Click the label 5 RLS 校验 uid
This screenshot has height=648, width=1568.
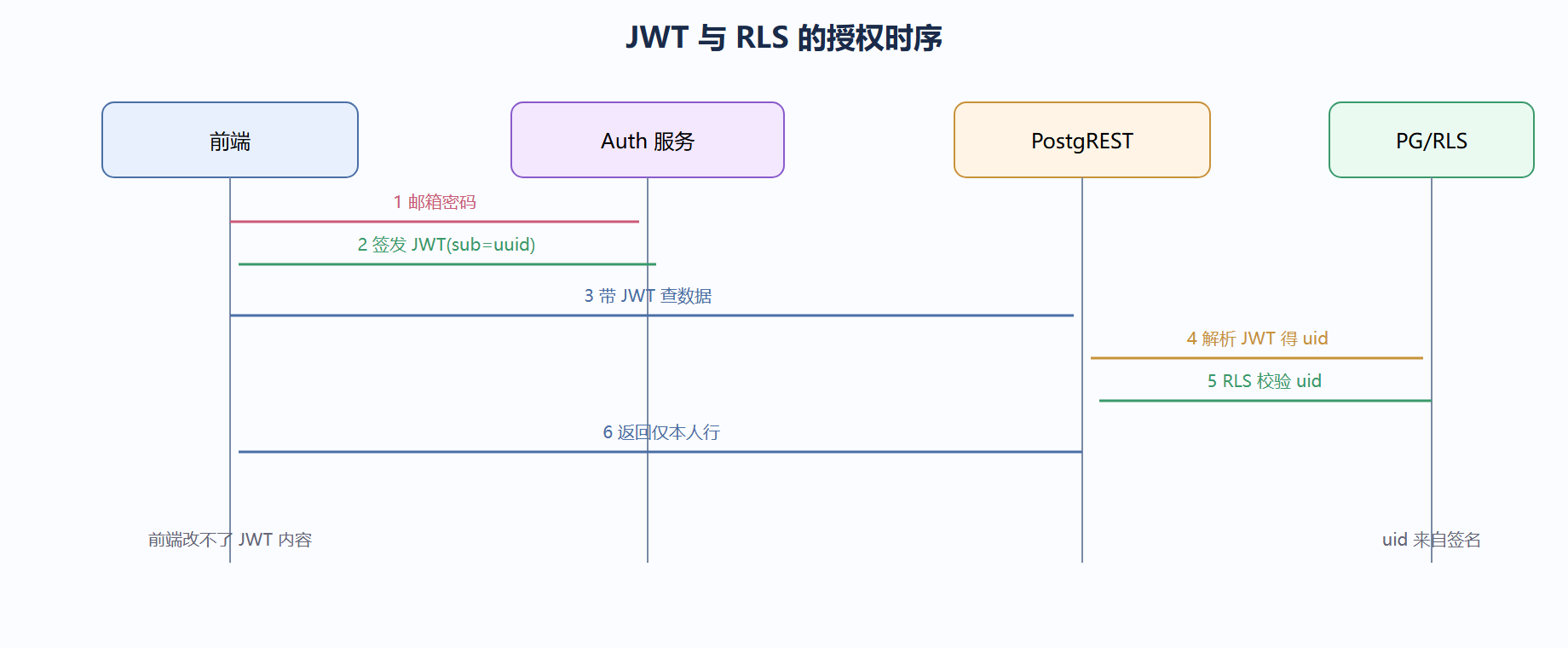coord(1265,381)
